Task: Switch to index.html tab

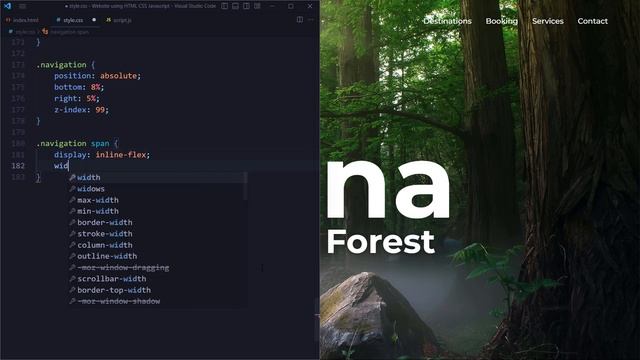Action: pos(22,20)
